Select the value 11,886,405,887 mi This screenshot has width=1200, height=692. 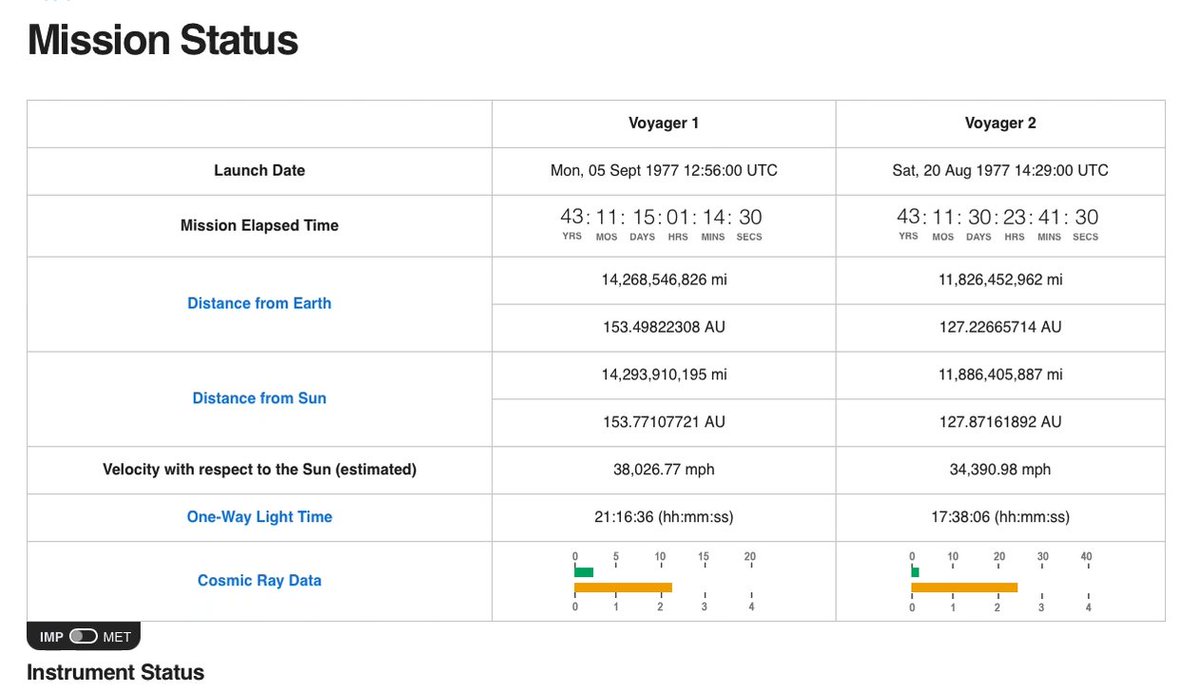(x=1000, y=375)
